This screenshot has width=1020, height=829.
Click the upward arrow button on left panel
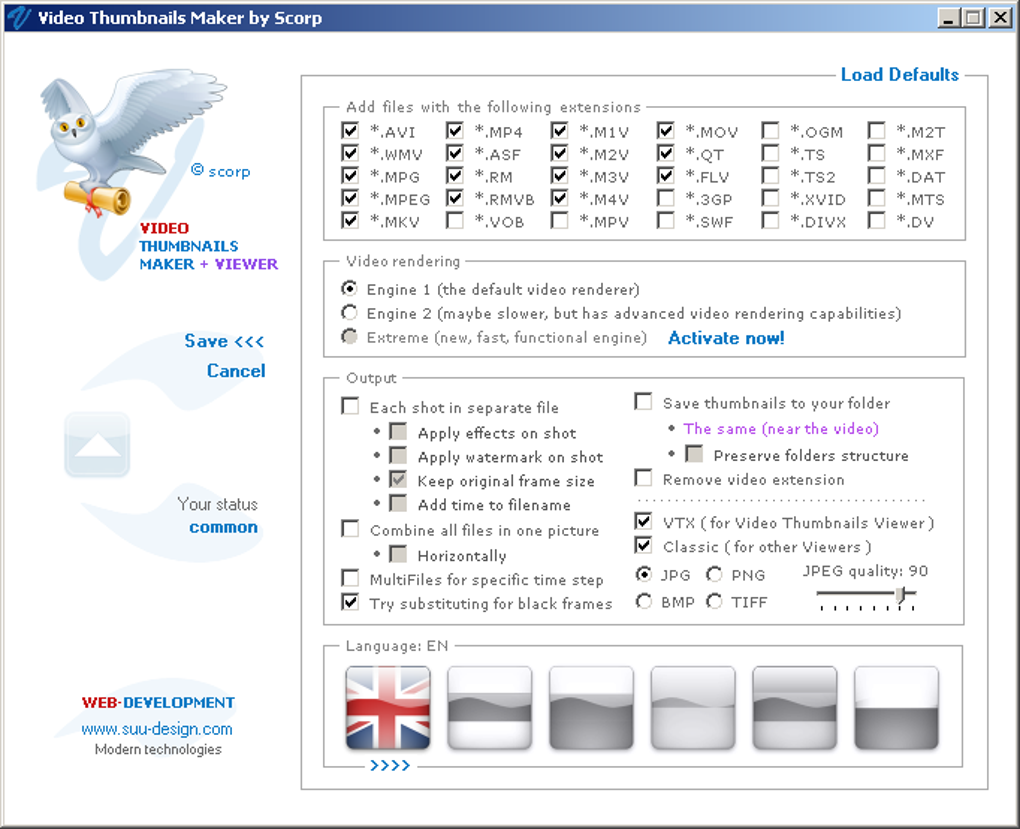coord(97,444)
